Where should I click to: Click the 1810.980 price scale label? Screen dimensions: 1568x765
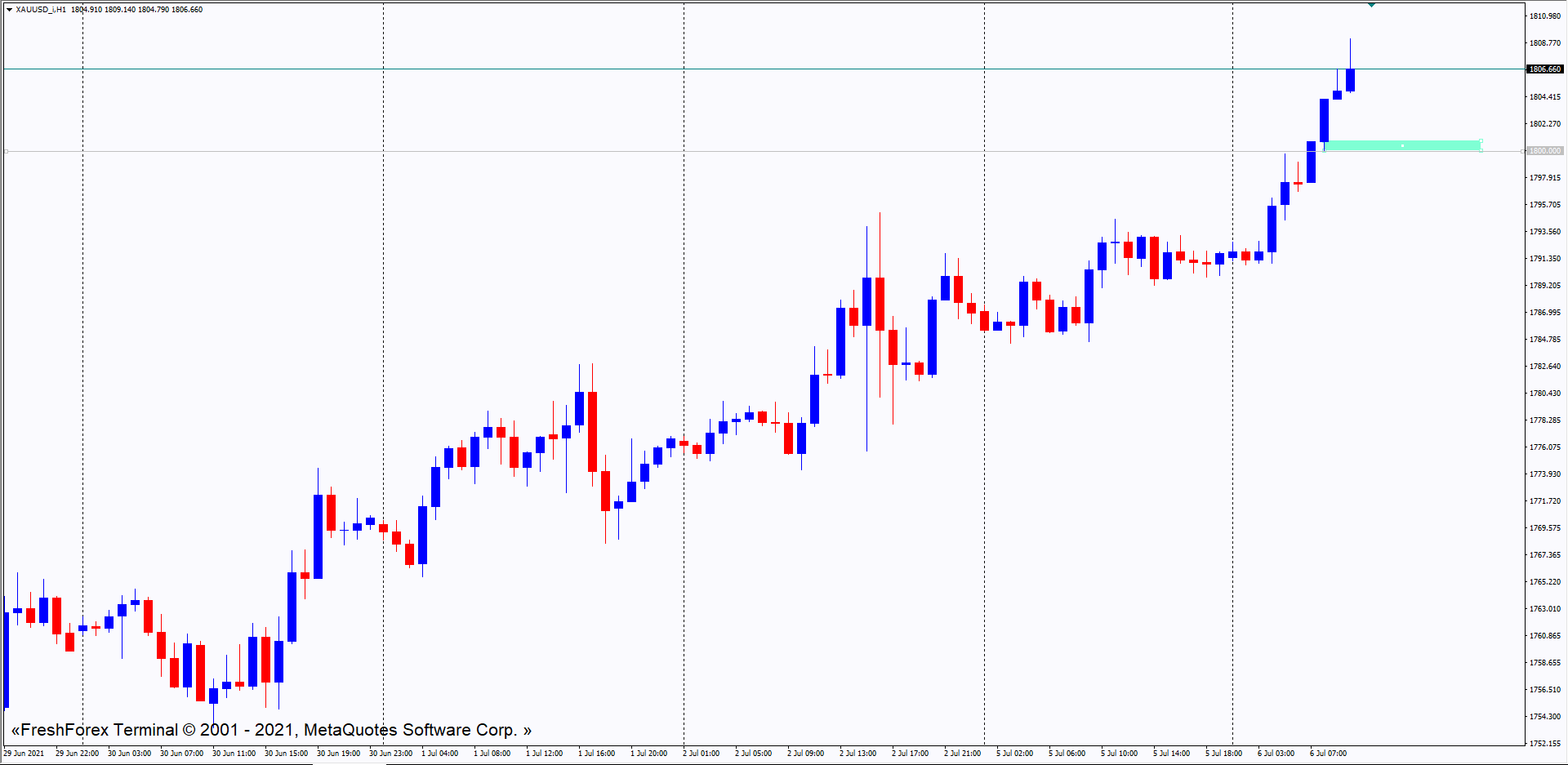[1544, 16]
